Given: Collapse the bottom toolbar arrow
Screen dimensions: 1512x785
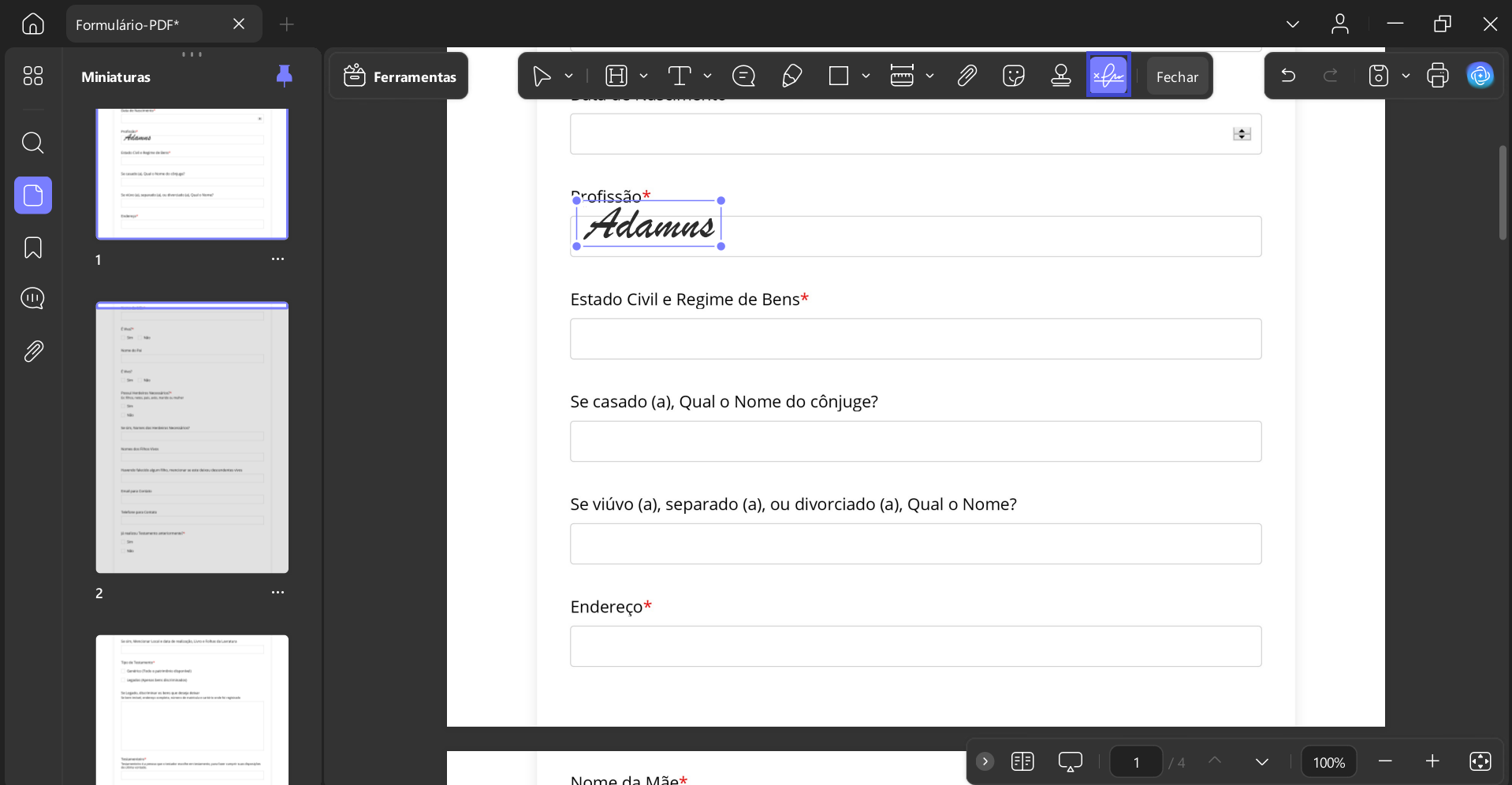Looking at the screenshot, I should pyautogui.click(x=985, y=761).
